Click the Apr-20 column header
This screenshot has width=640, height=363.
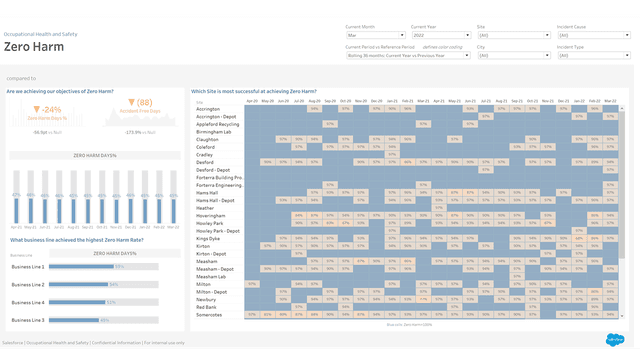(252, 101)
